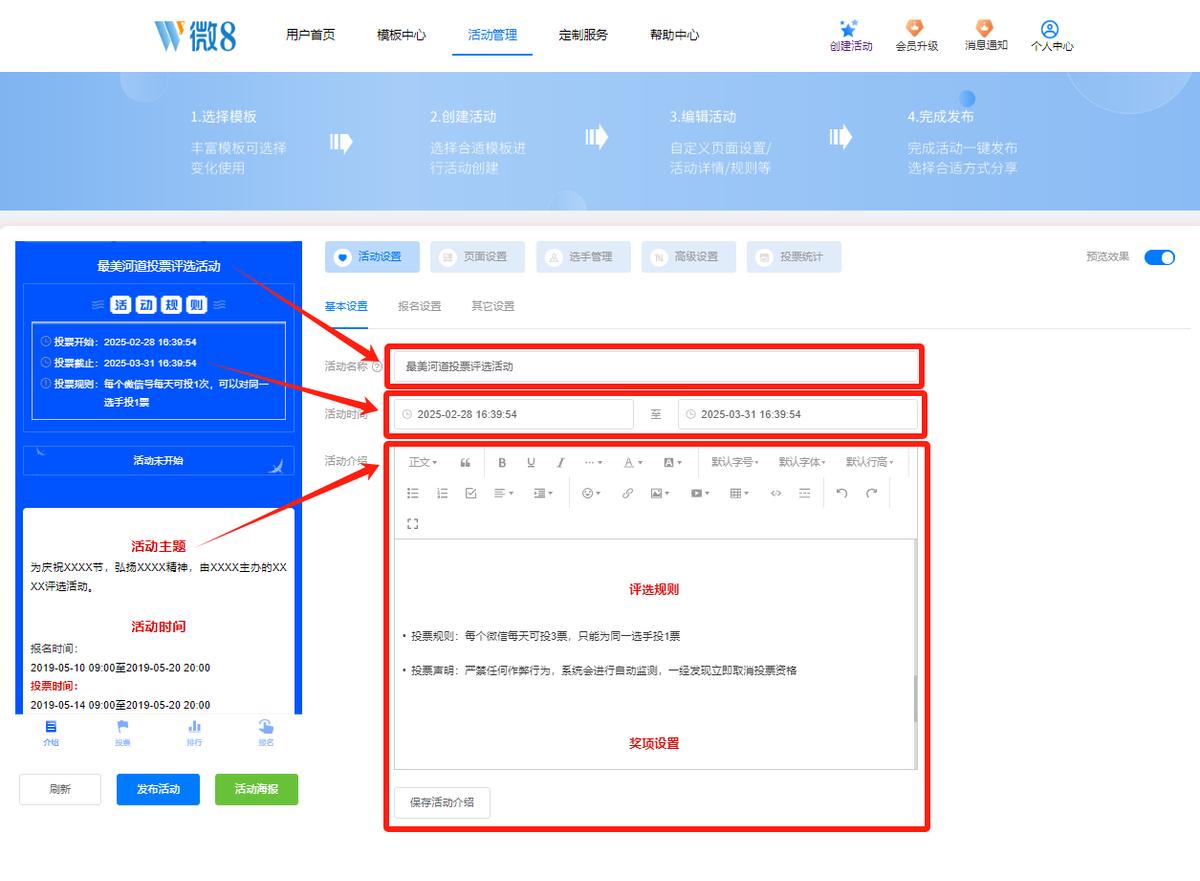Open the indent dropdown
Image resolution: width=1200 pixels, height=881 pixels.
pyautogui.click(x=543, y=493)
